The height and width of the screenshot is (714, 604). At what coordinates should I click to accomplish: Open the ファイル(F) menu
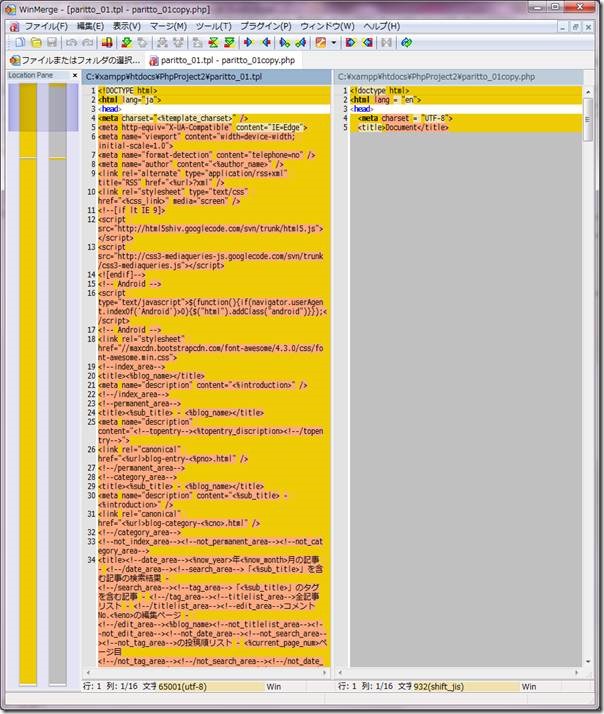[x=45, y=25]
